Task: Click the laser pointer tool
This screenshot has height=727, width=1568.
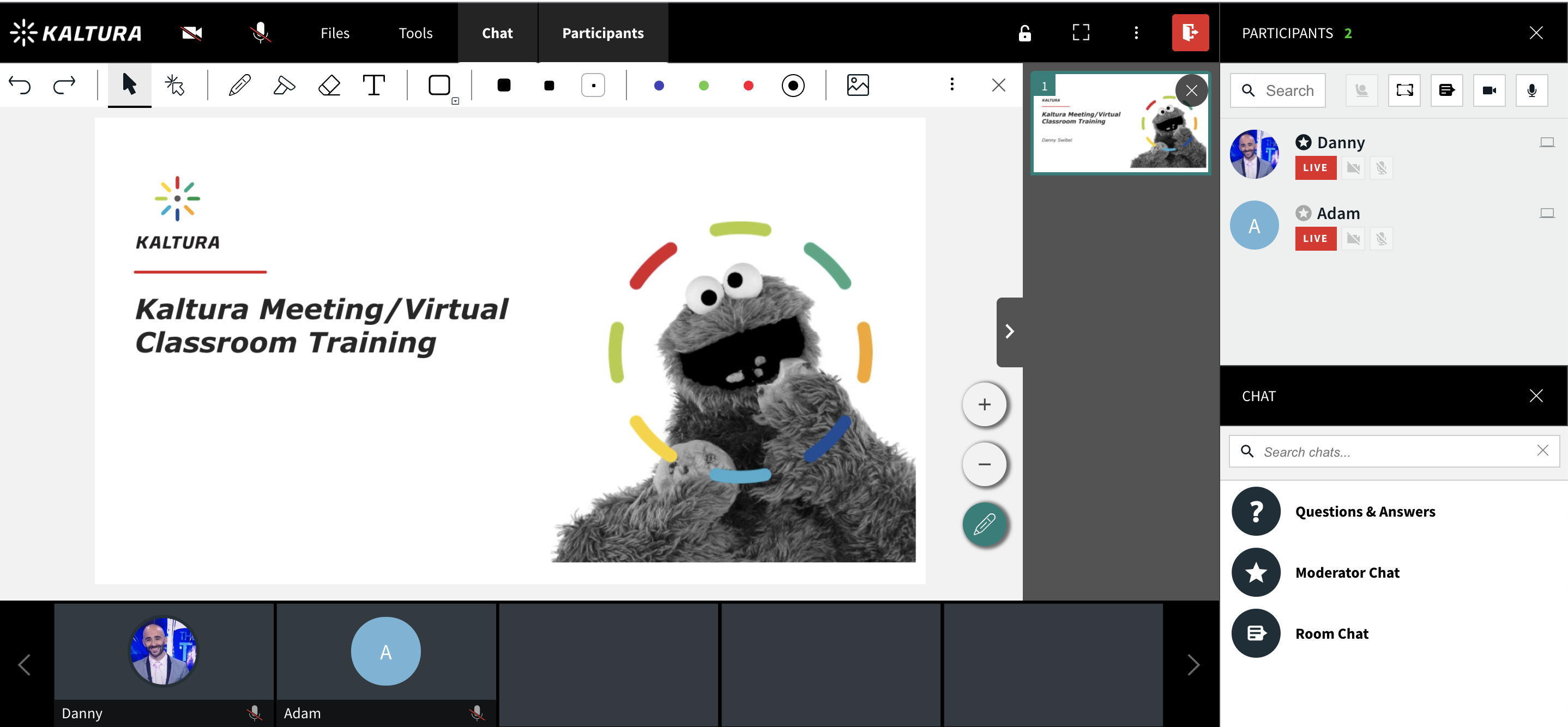Action: pos(176,85)
